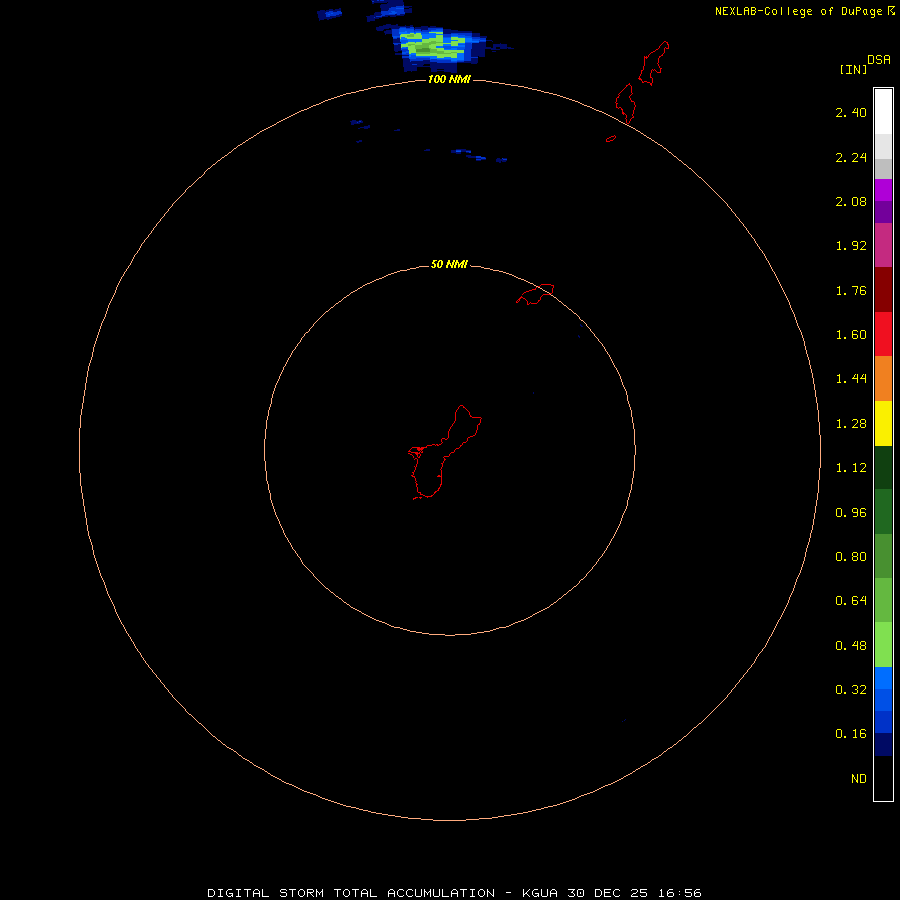Image resolution: width=900 pixels, height=900 pixels.
Task: Click the 1.44 legend value
Action: tap(851, 378)
